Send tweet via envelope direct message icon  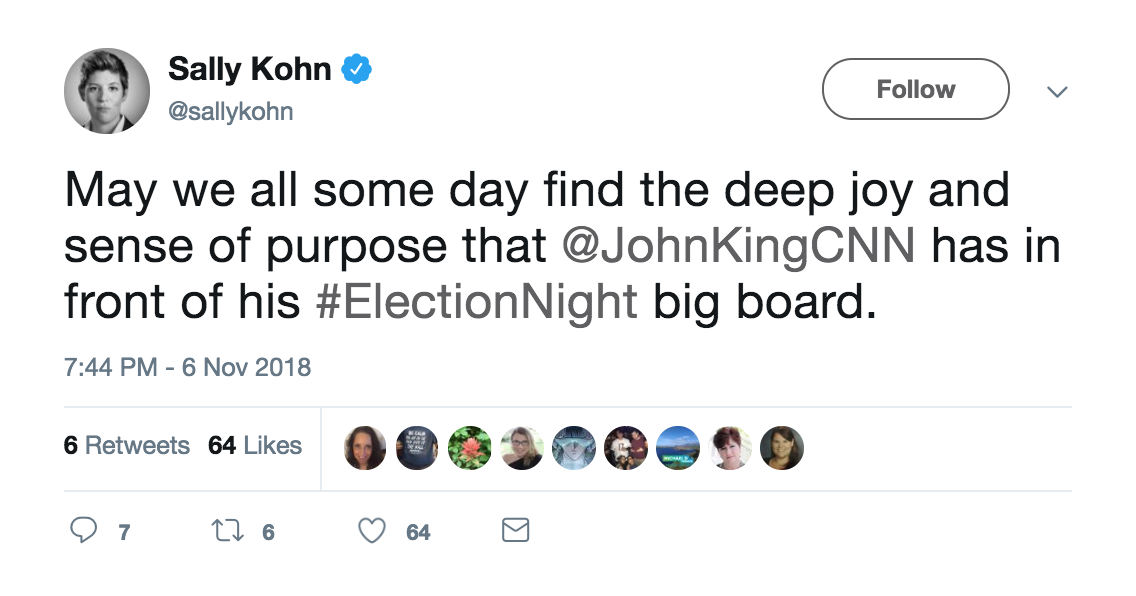(515, 530)
